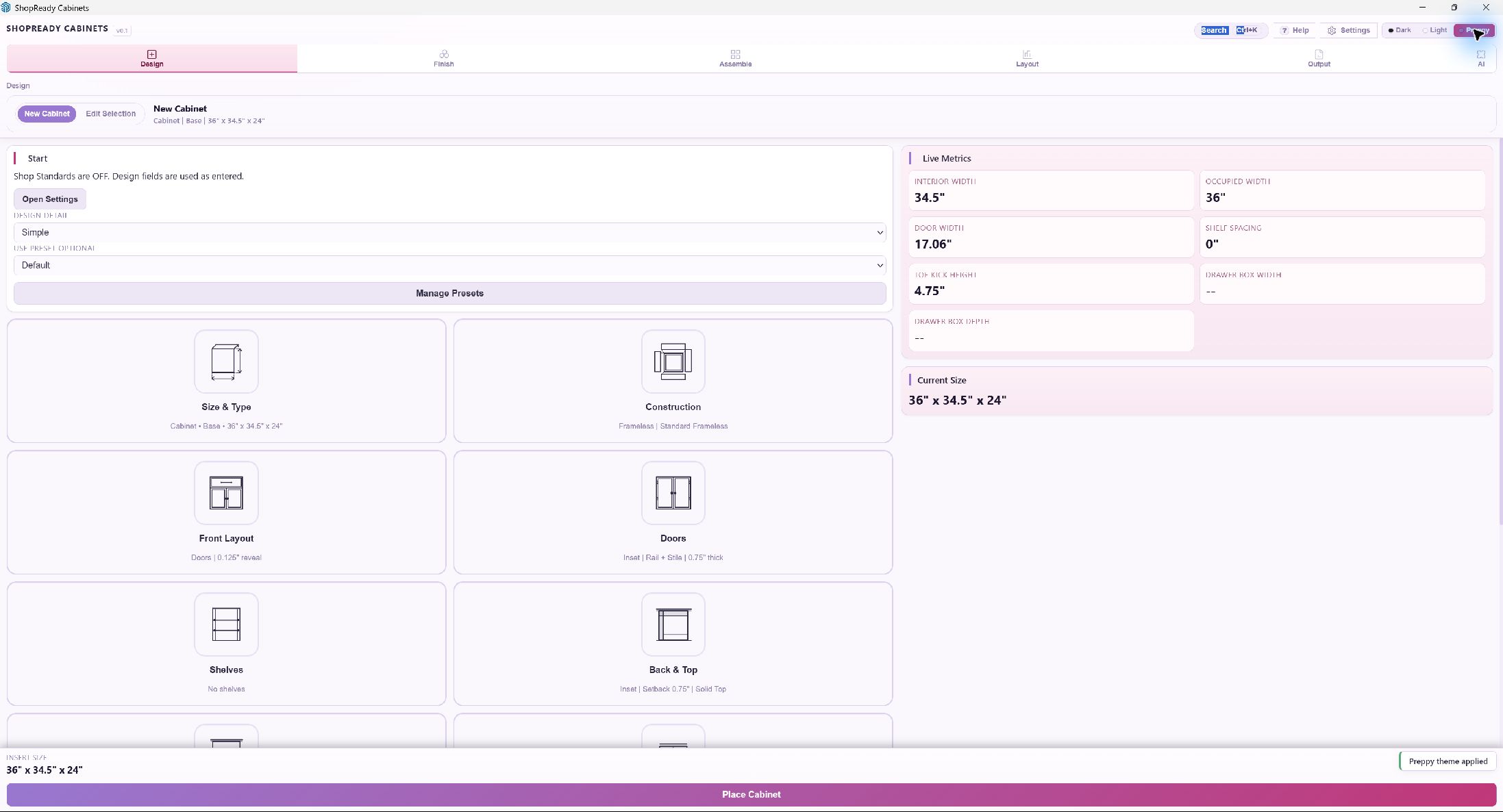Click the Design tab icon
1503x812 pixels.
pos(152,54)
